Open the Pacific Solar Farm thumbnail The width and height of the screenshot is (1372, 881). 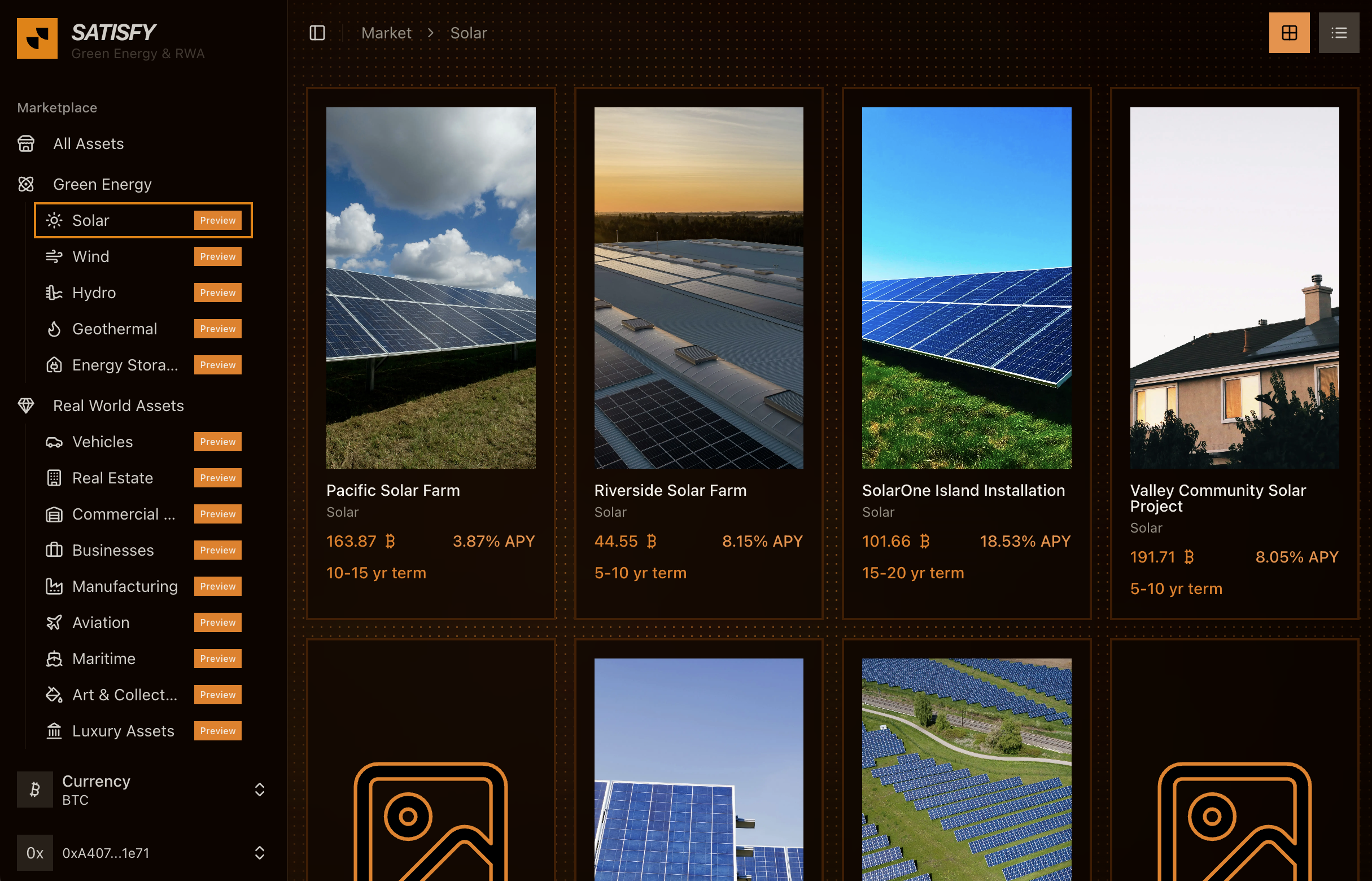tap(431, 288)
